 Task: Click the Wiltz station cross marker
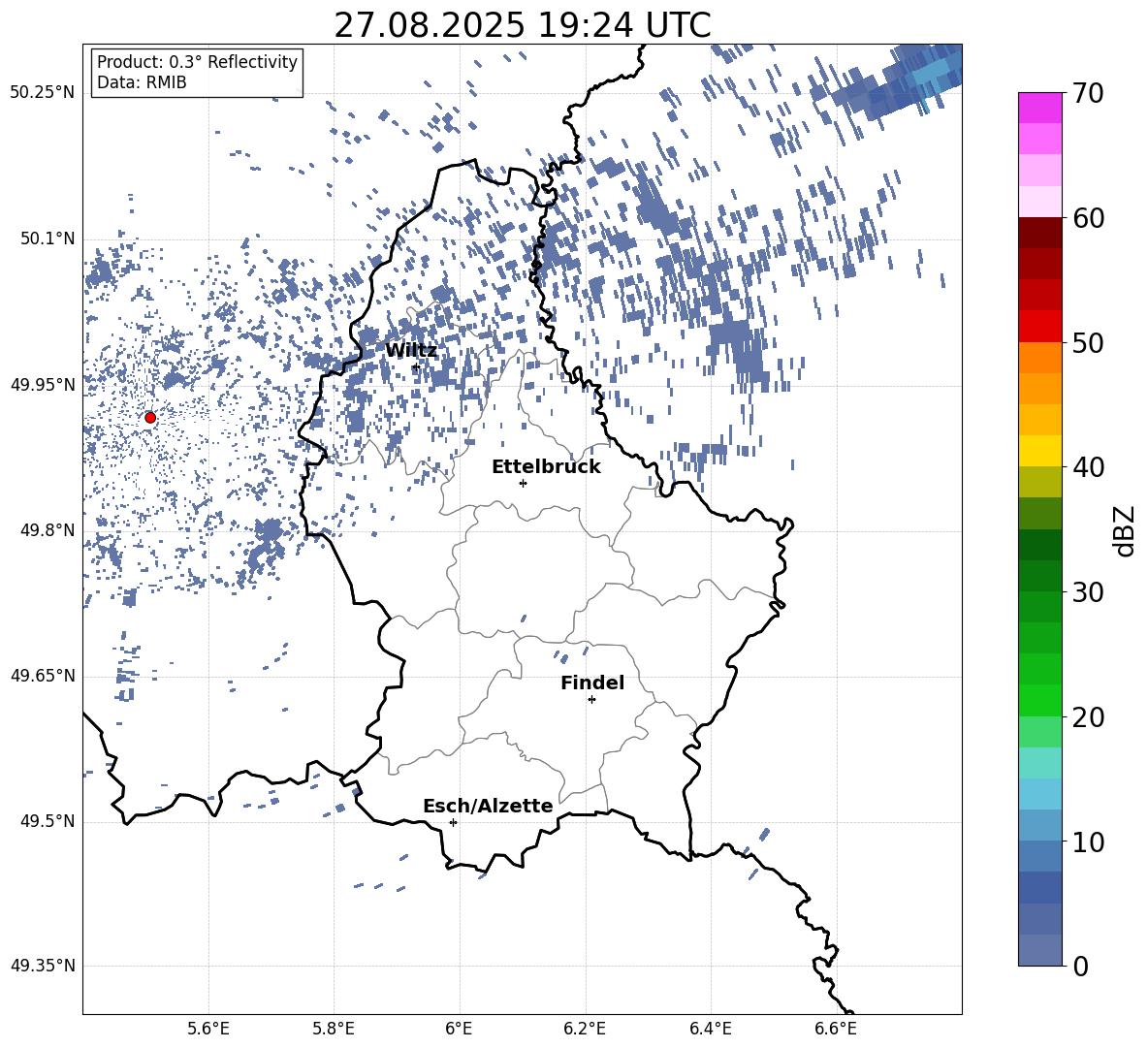[416, 366]
